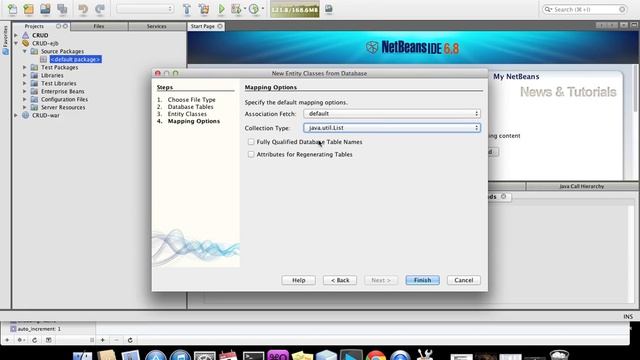Enable Fully Qualified Database Table Names
640x360 pixels.
point(251,142)
